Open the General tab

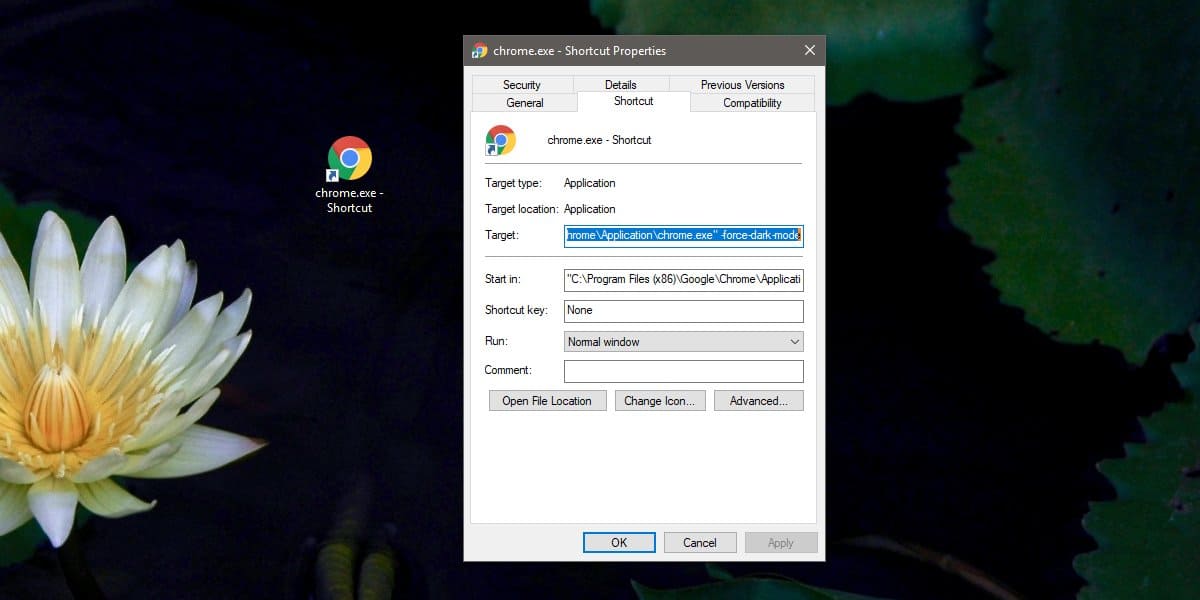[x=525, y=103]
